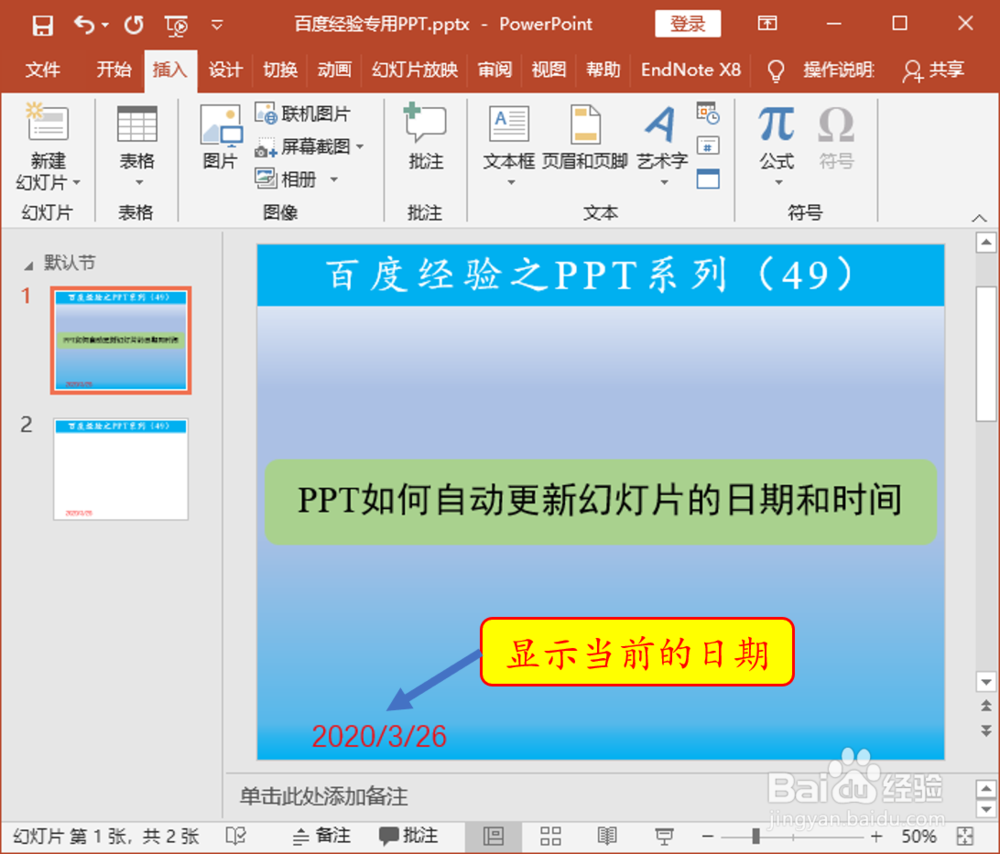Open Customize Quick Access Toolbar dropdown
The image size is (1000, 854).
[x=217, y=25]
